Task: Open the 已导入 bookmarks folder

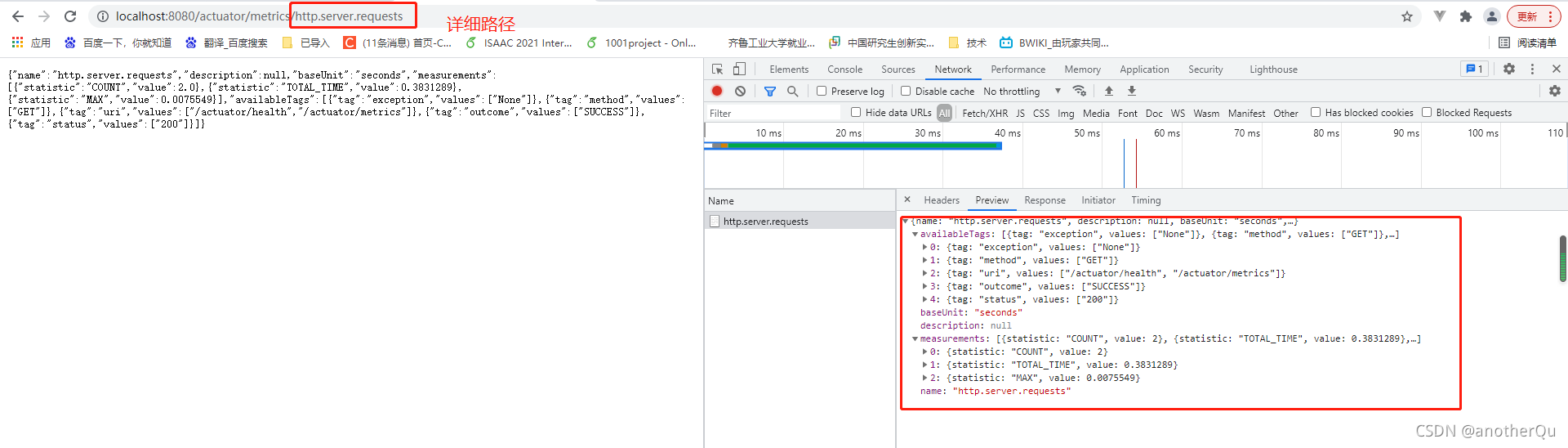Action: [x=305, y=43]
